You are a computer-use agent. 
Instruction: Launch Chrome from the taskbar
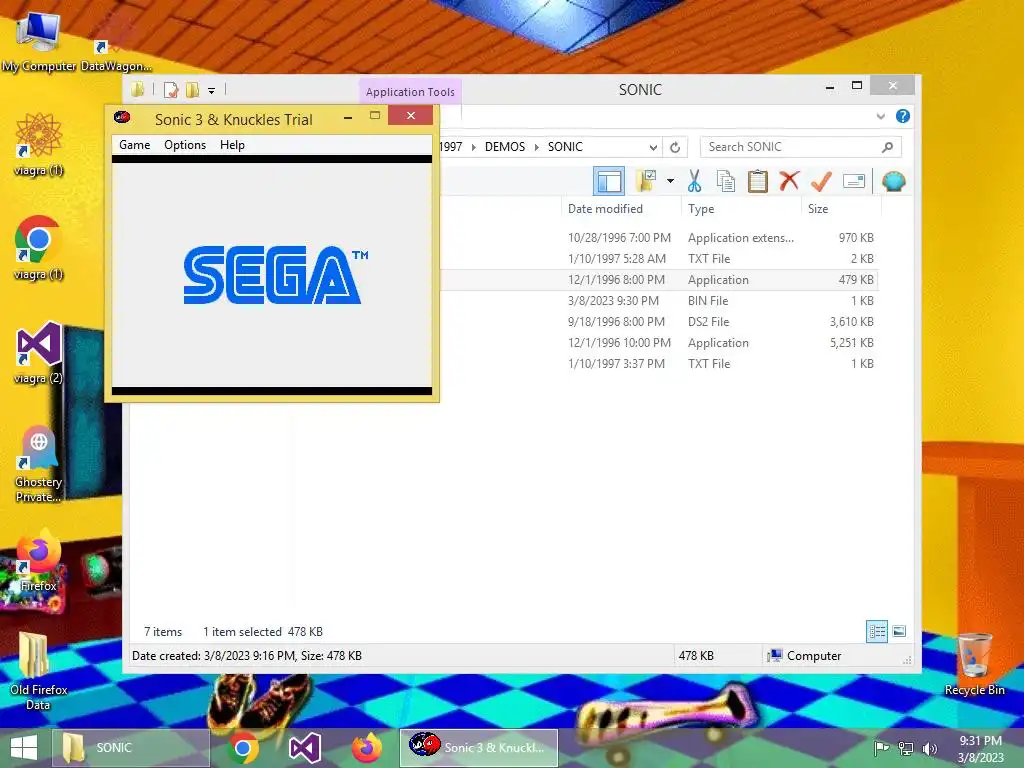(242, 748)
